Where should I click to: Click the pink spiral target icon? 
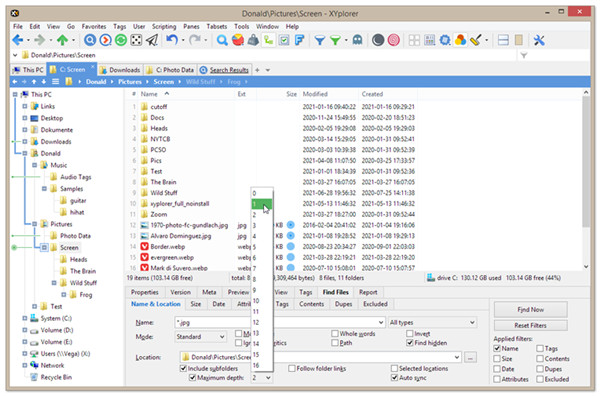(394, 40)
